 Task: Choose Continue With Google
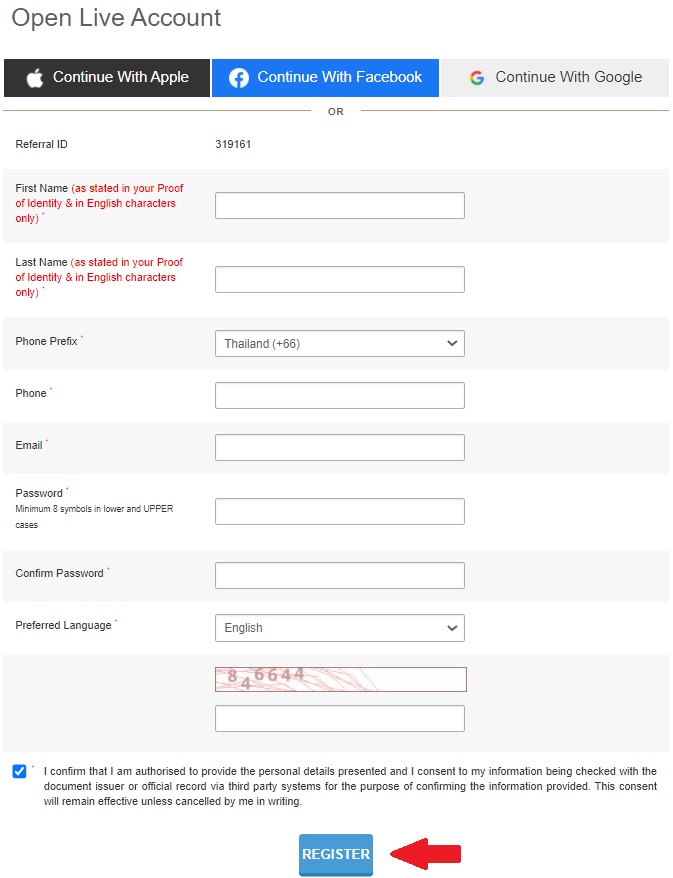tap(555, 78)
